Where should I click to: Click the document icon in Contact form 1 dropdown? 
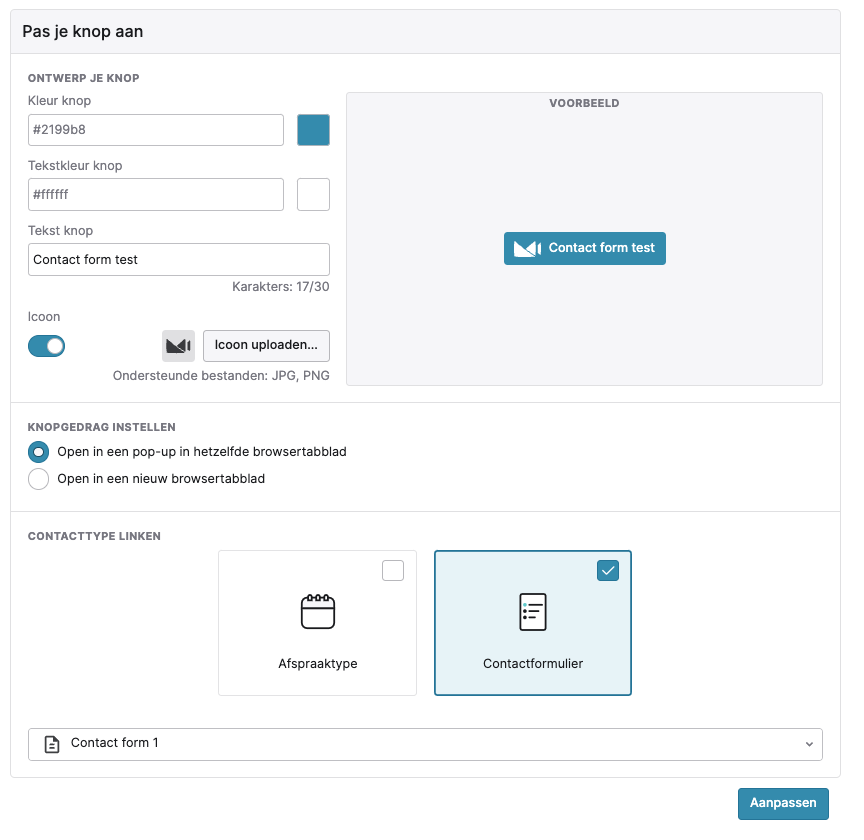coord(52,744)
